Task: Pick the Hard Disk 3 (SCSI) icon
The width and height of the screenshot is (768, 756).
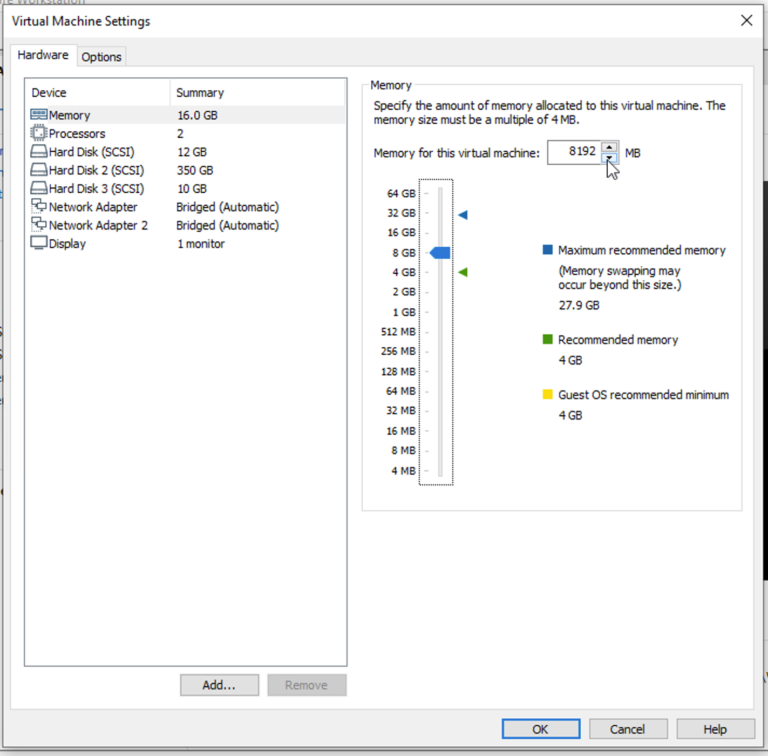Action: point(39,188)
